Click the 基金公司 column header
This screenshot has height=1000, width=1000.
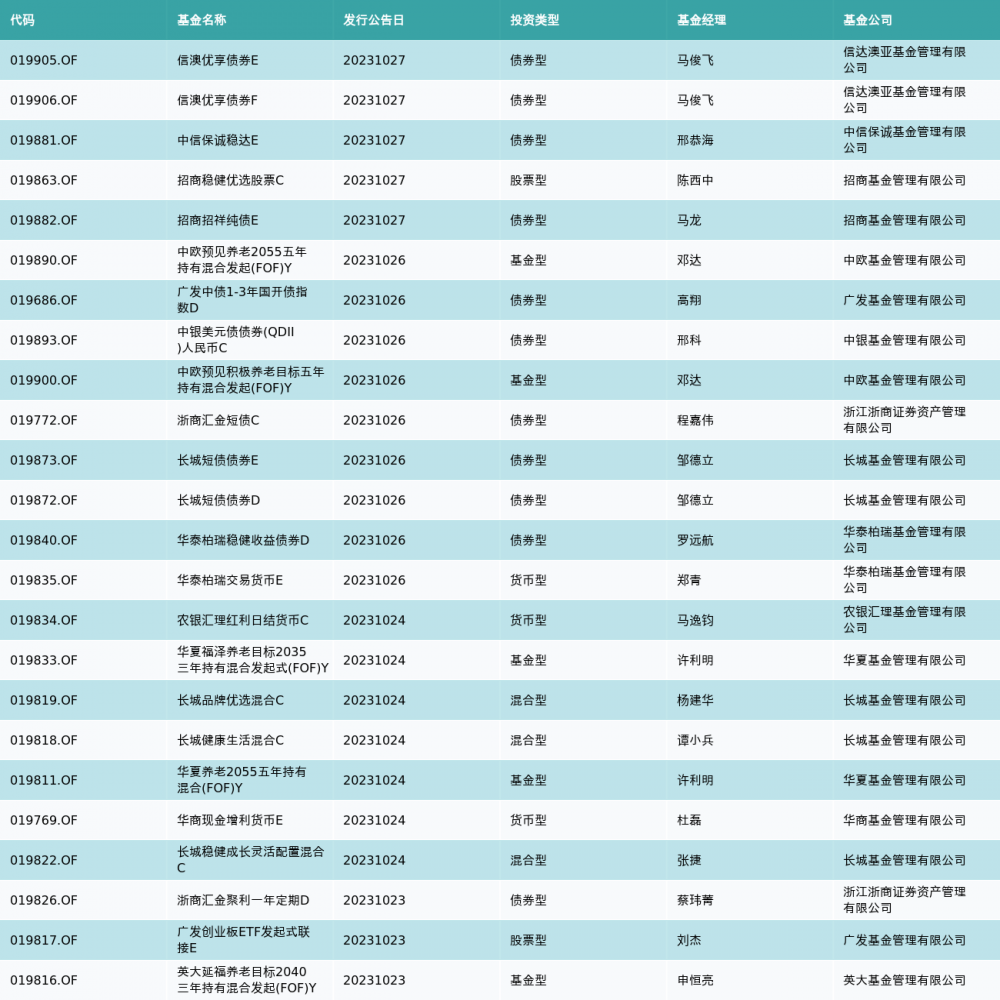tap(868, 20)
